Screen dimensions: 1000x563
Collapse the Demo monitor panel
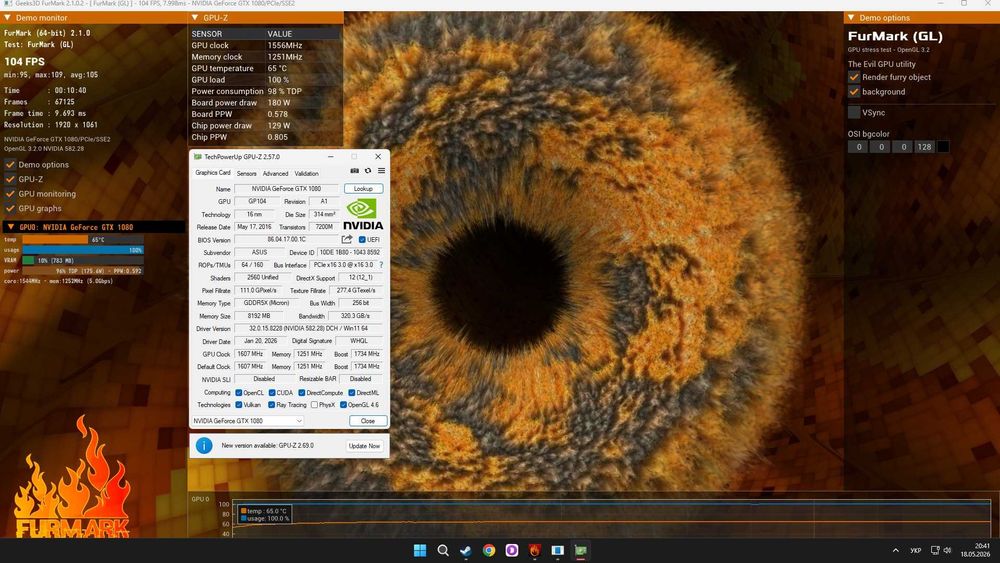[7, 18]
